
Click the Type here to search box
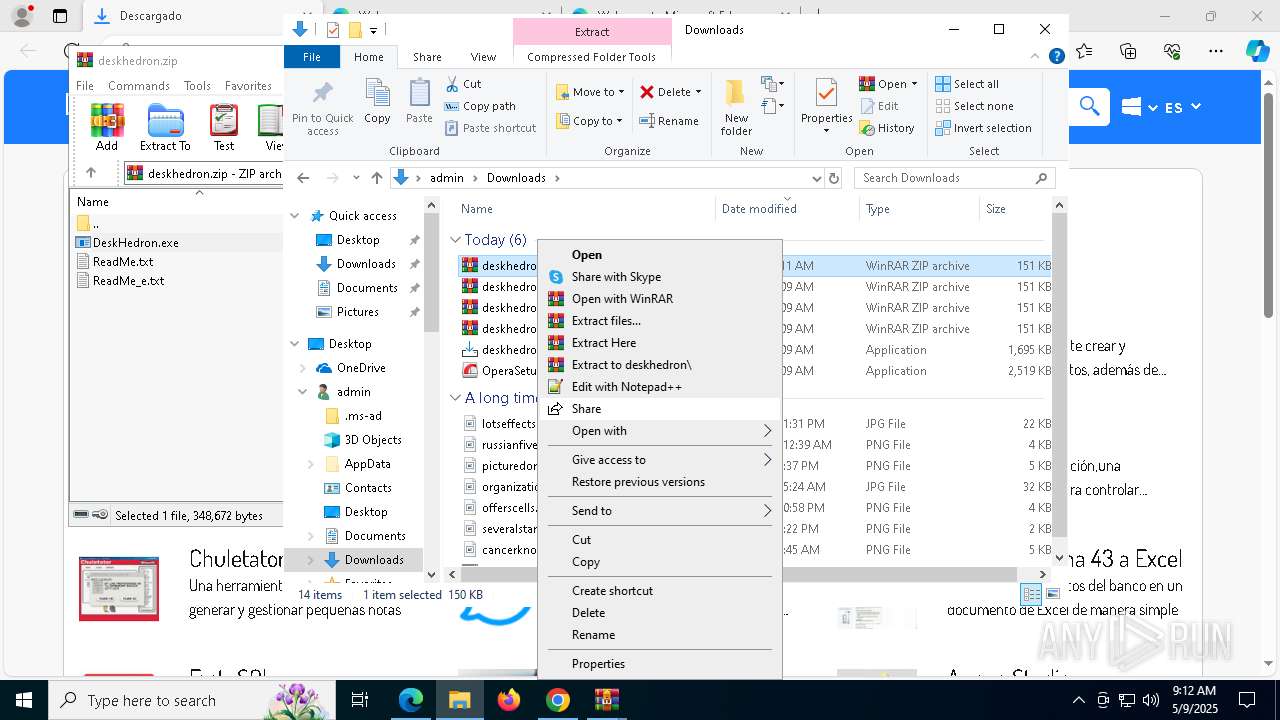(192, 700)
